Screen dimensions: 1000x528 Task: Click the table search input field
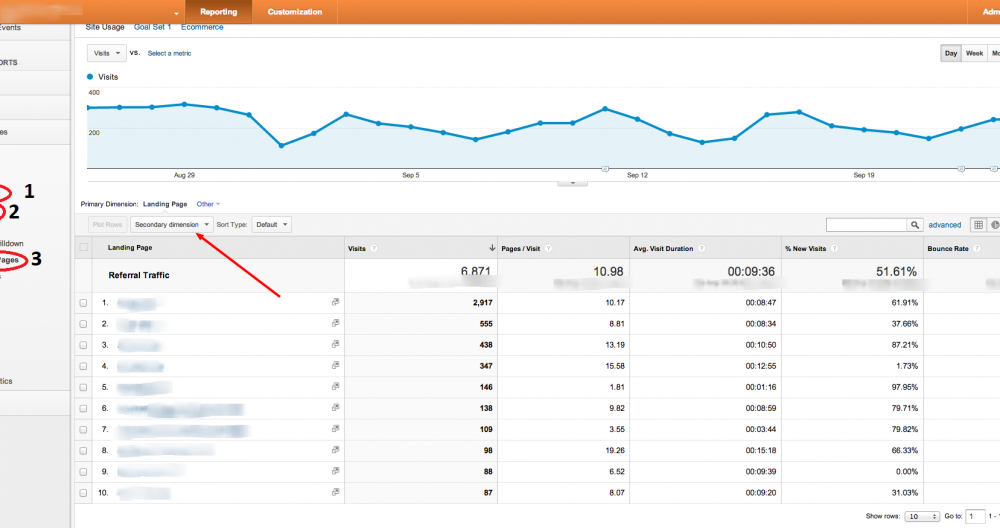pyautogui.click(x=866, y=225)
